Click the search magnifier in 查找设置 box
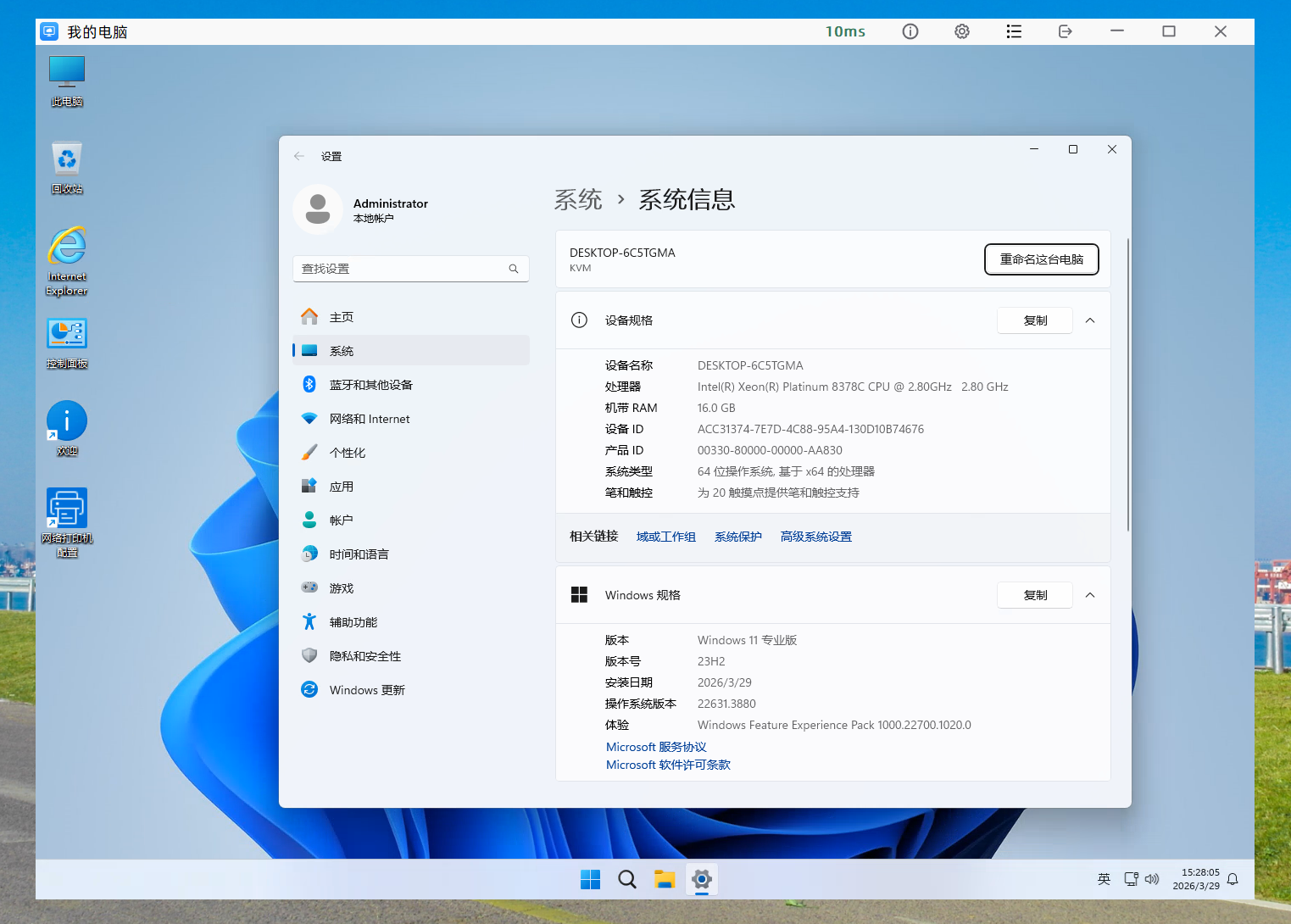This screenshot has height=924, width=1291. (x=514, y=269)
